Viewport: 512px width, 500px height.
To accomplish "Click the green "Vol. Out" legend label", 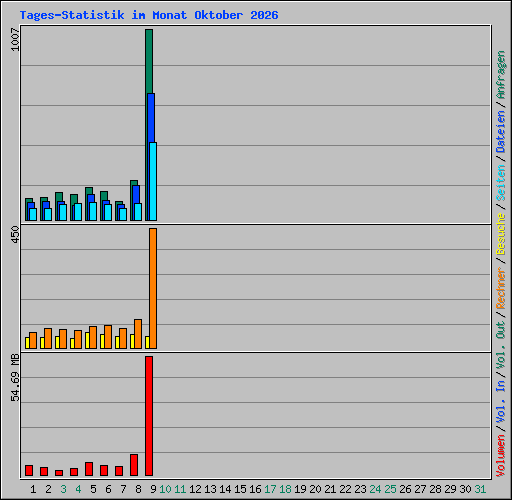I will (x=500, y=346).
